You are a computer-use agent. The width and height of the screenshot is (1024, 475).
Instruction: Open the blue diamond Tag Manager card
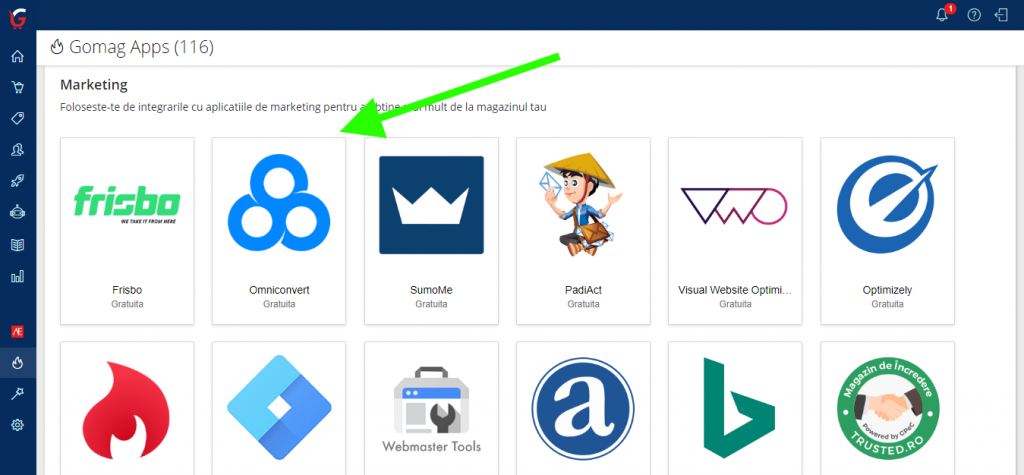click(279, 408)
